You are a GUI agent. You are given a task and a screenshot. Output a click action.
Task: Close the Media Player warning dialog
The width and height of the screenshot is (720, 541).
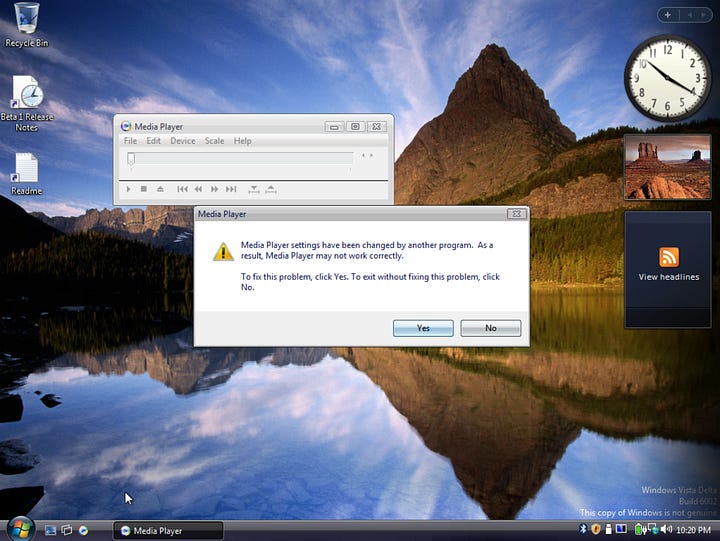click(517, 214)
